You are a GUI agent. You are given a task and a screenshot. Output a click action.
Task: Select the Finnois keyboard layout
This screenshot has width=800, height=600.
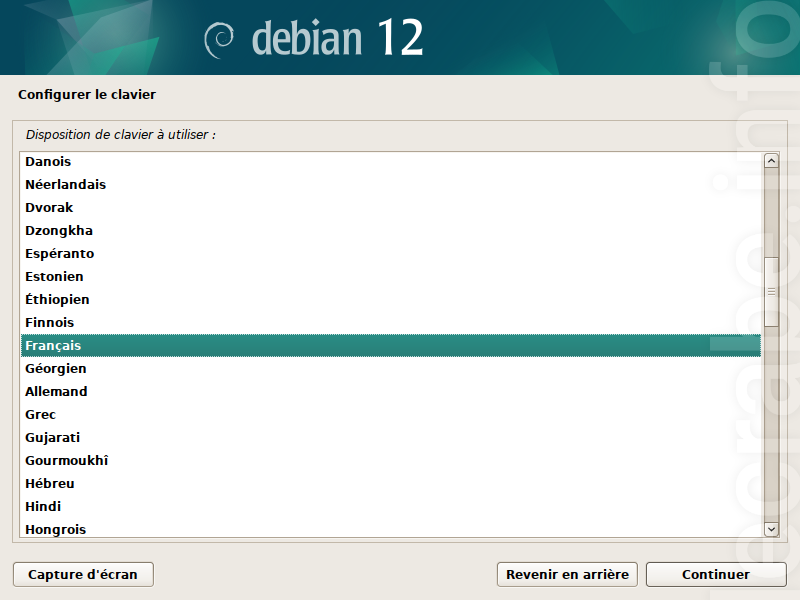(x=391, y=322)
